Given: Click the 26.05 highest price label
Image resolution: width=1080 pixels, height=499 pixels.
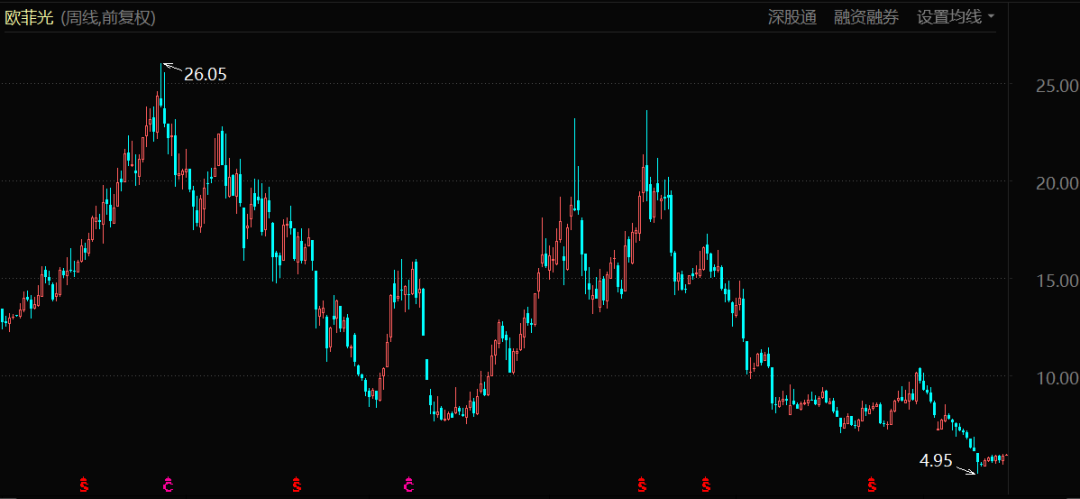Looking at the screenshot, I should click(205, 74).
